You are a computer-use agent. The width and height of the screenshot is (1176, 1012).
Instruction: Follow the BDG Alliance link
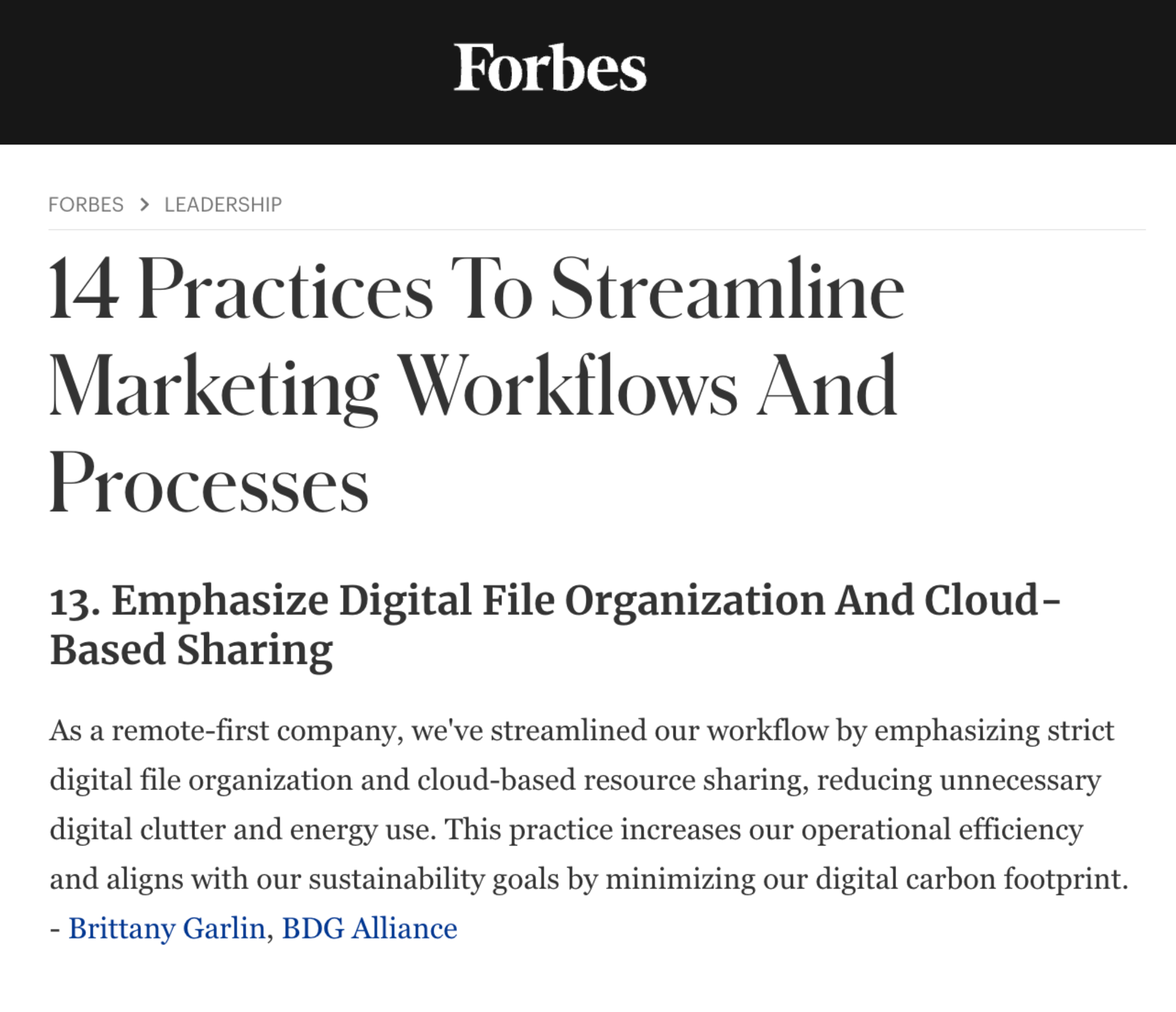(369, 929)
